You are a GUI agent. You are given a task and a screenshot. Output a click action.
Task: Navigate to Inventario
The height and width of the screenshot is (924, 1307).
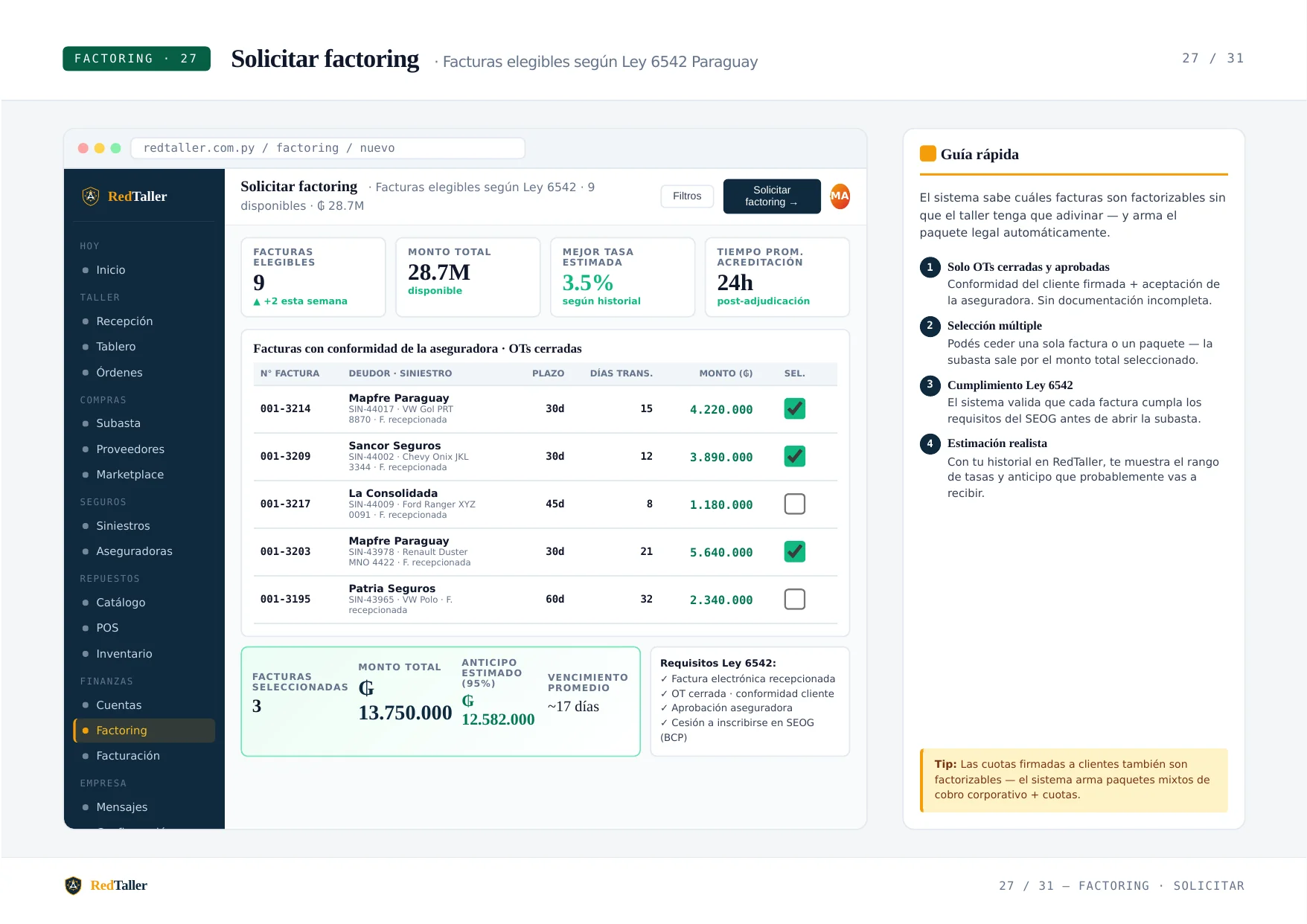click(144, 654)
